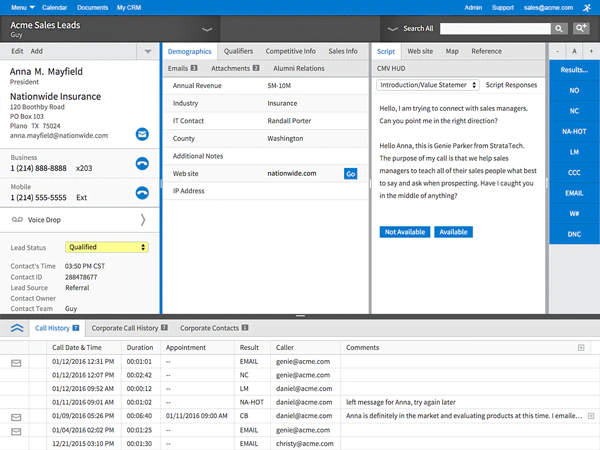
Task: Click the advanced search icon beside search box
Action: point(581,29)
